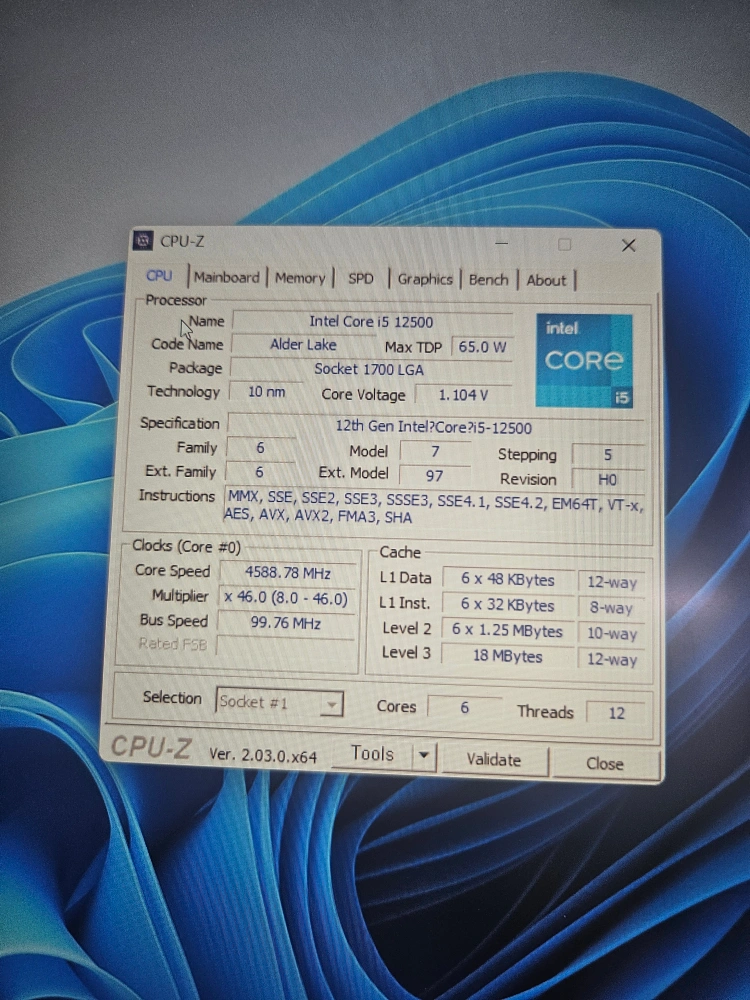Click the Family value field
This screenshot has width=750, height=1000.
(260, 448)
